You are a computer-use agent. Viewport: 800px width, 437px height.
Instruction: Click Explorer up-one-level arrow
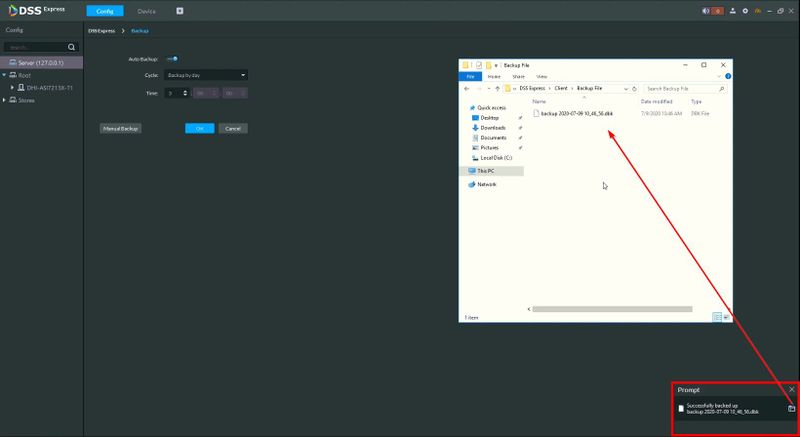(497, 89)
